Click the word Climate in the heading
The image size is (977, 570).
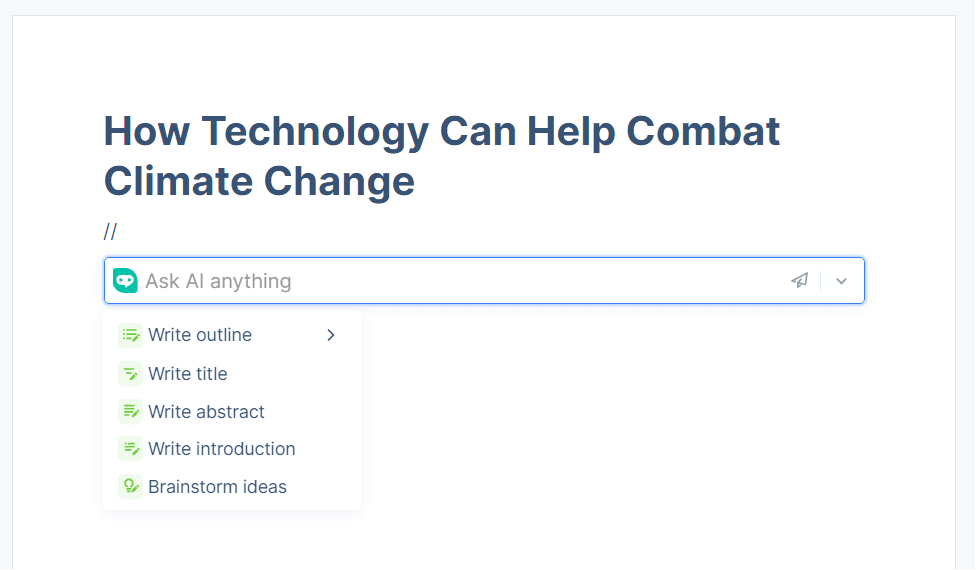177,181
